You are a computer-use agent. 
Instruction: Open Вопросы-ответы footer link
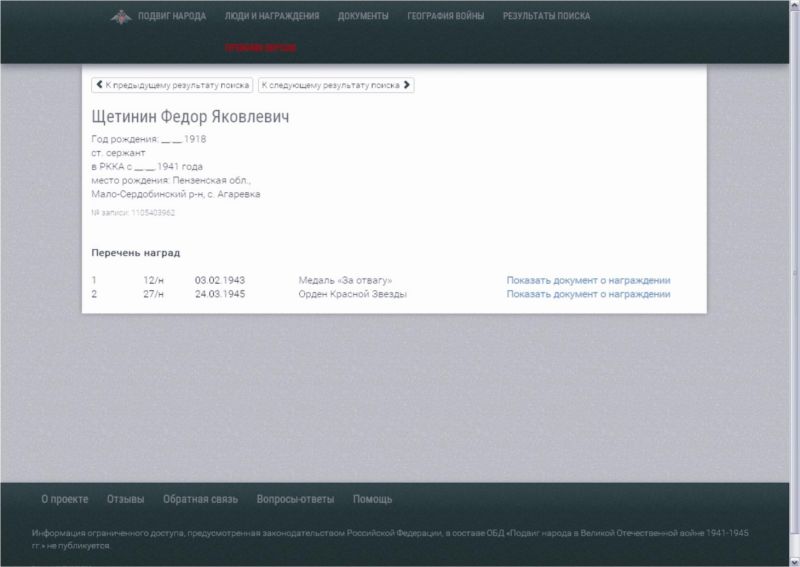pos(295,499)
